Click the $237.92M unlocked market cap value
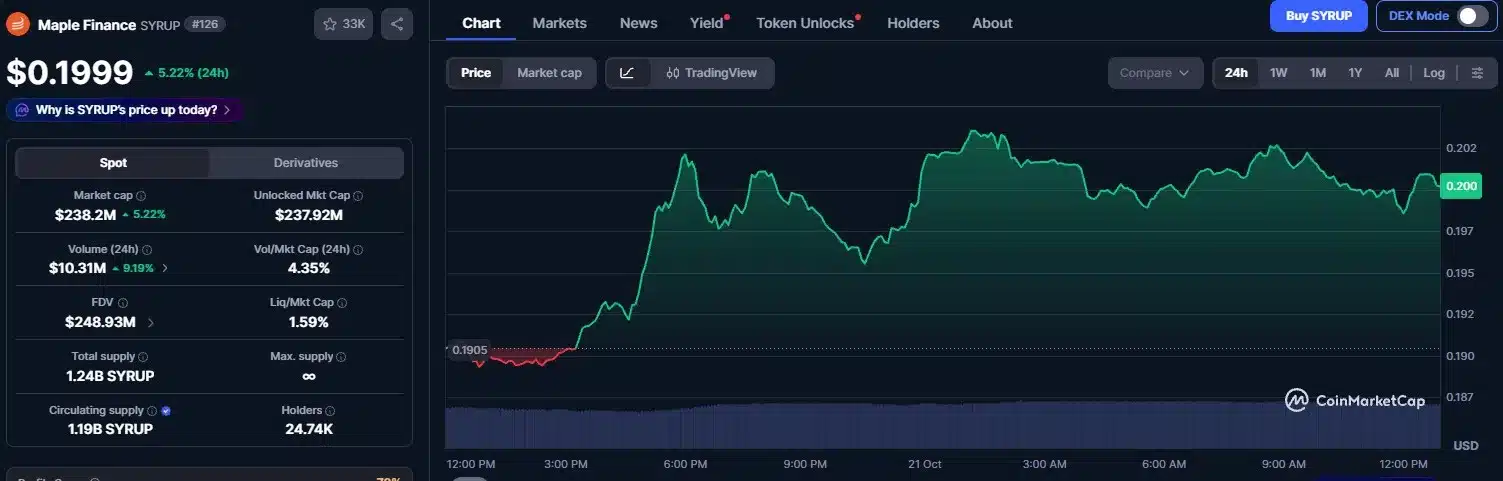 tap(308, 214)
